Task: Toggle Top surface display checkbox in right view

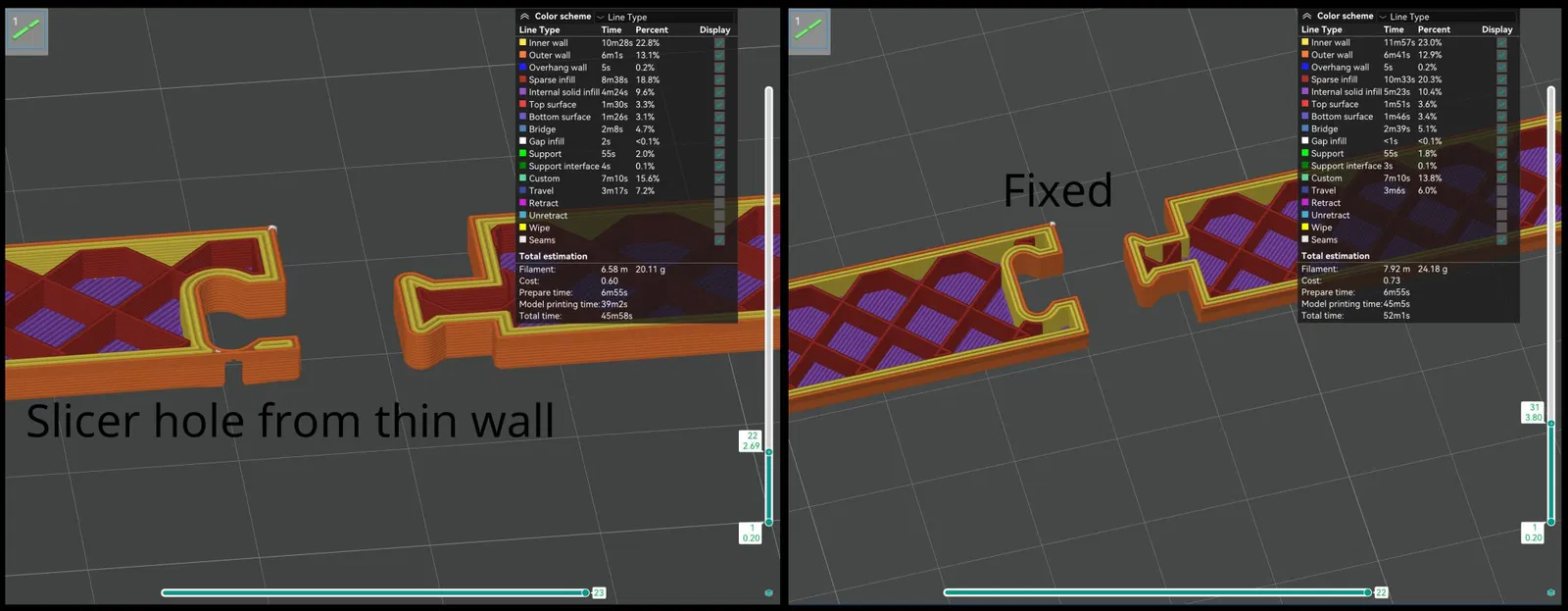Action: pos(1501,104)
